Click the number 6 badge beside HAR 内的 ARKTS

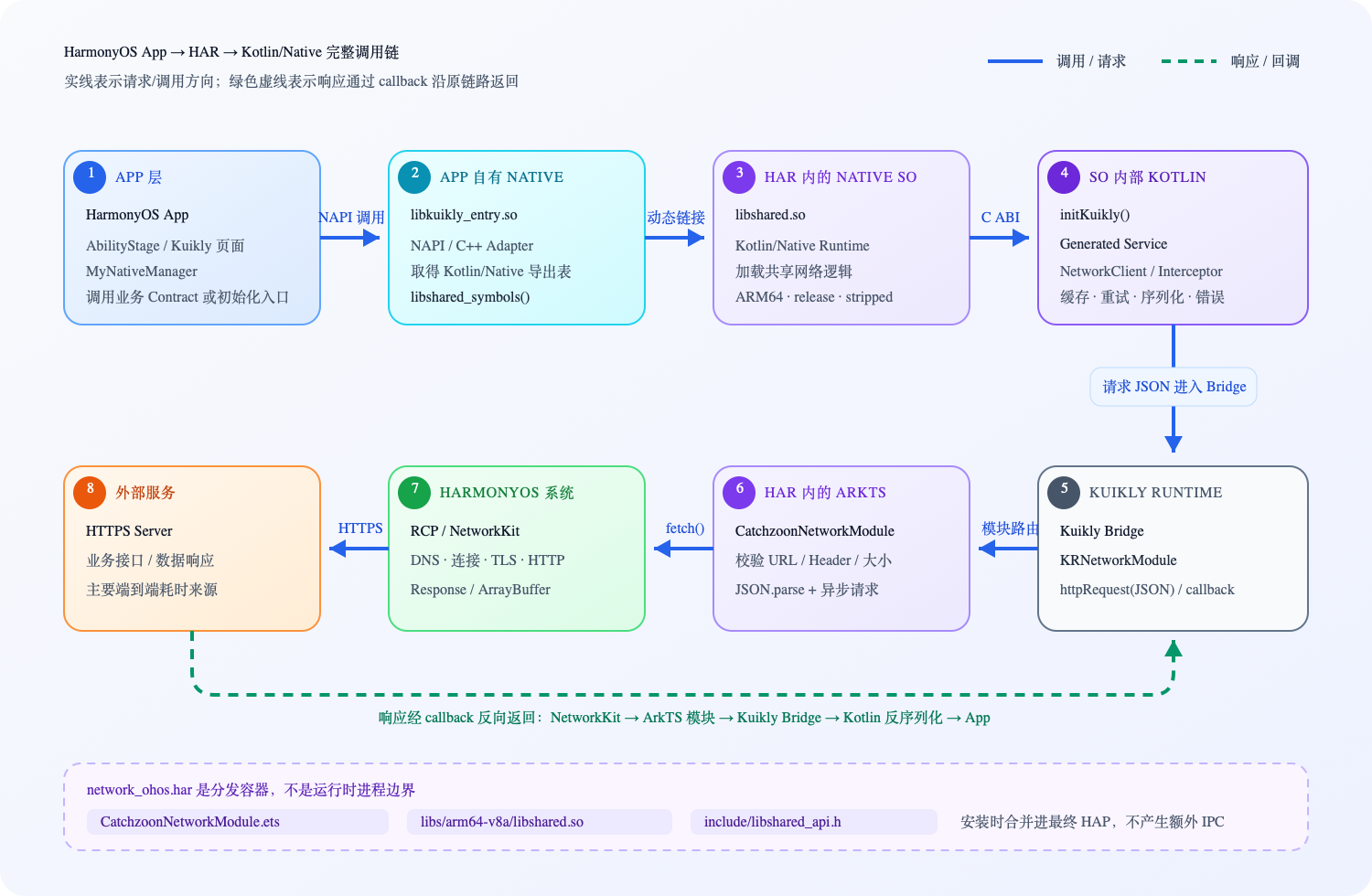(x=739, y=493)
